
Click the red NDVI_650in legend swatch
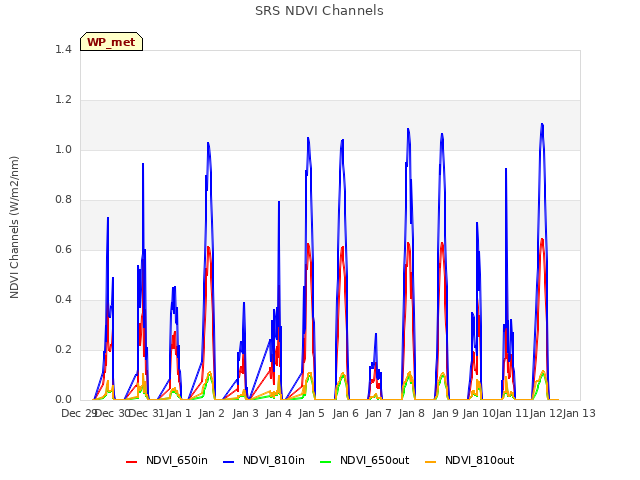point(131,462)
